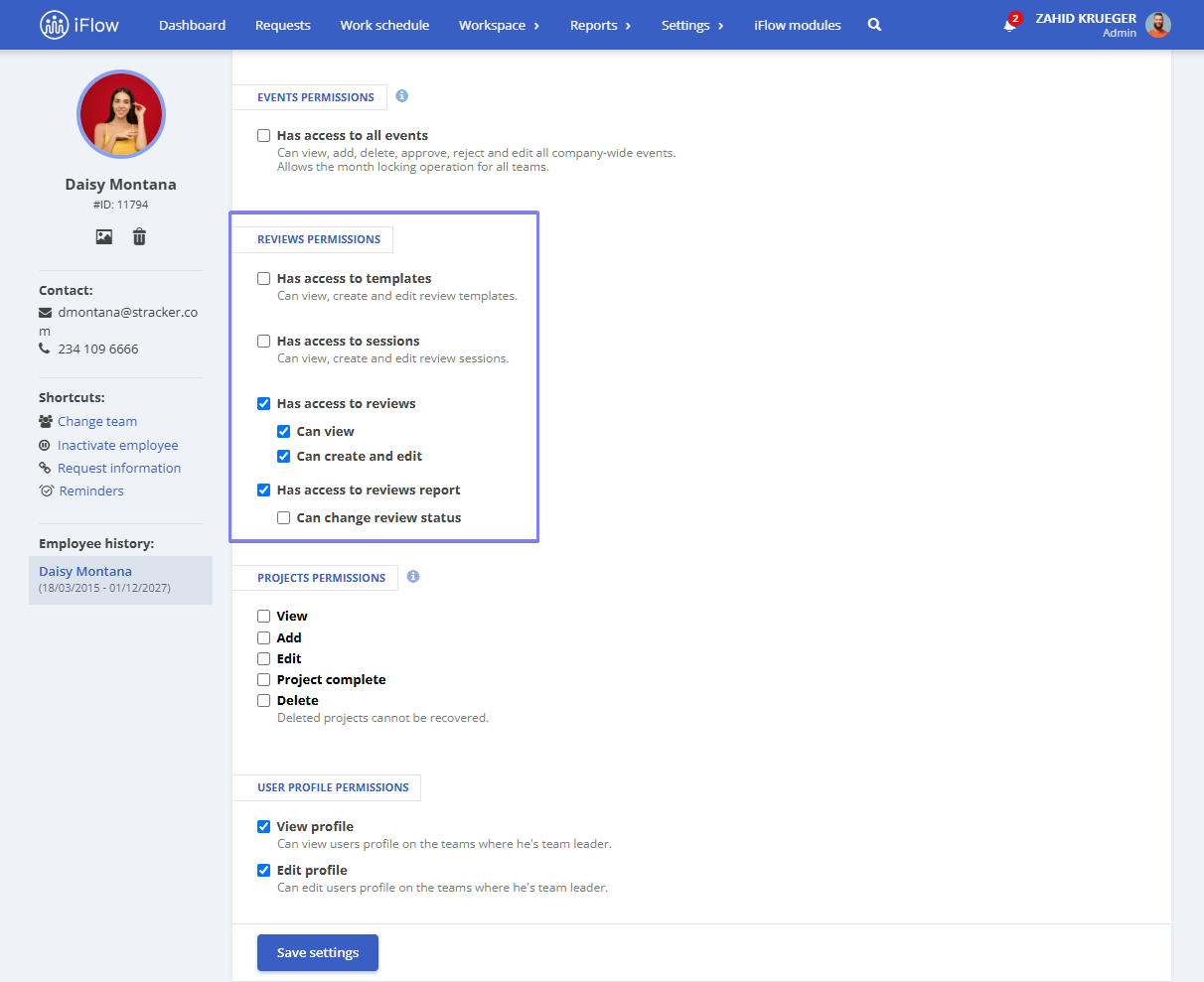1204x982 pixels.
Task: Open the Work schedule page
Action: pos(384,25)
